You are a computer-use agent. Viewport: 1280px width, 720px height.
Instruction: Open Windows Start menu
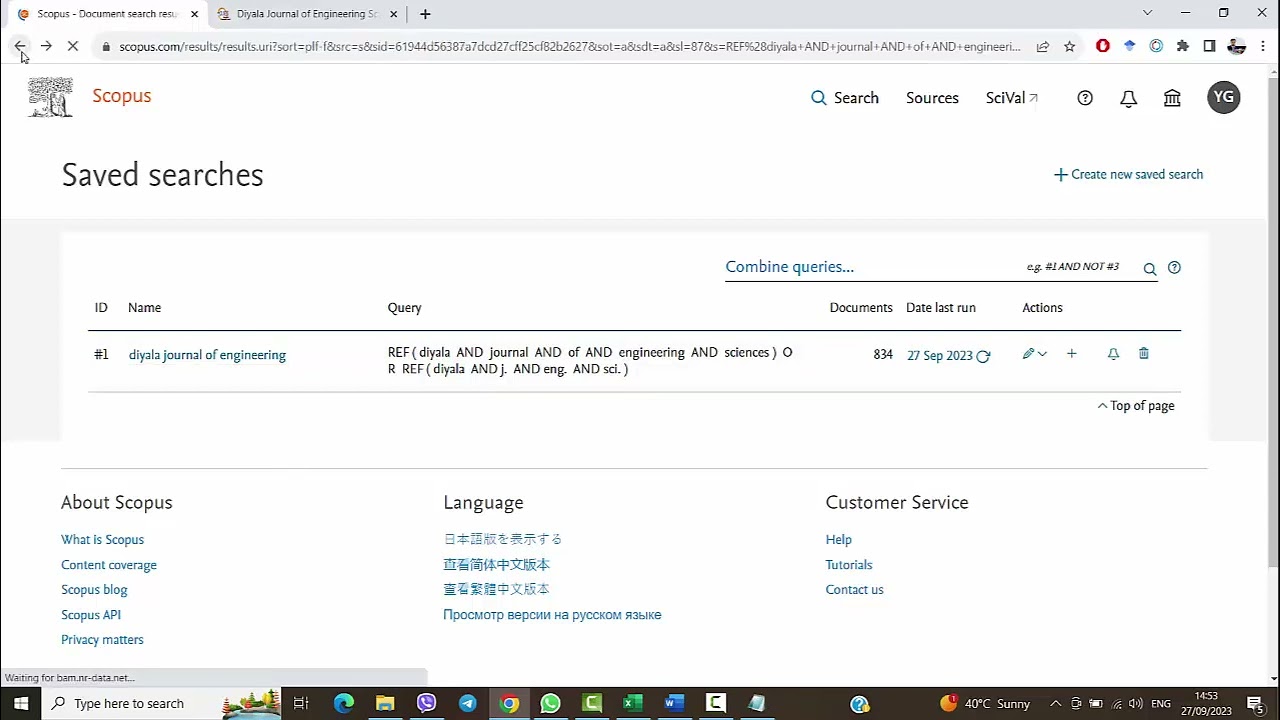tap(20, 703)
